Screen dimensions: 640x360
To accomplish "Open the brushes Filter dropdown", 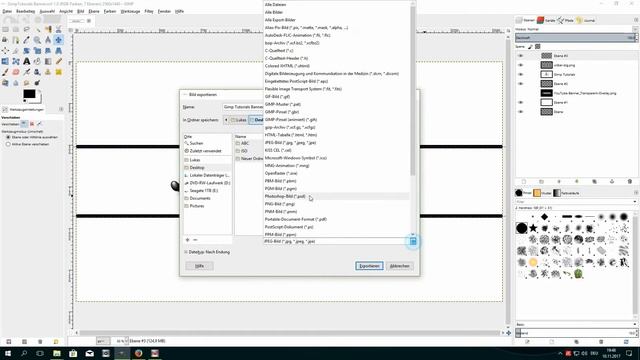I will click(634, 202).
